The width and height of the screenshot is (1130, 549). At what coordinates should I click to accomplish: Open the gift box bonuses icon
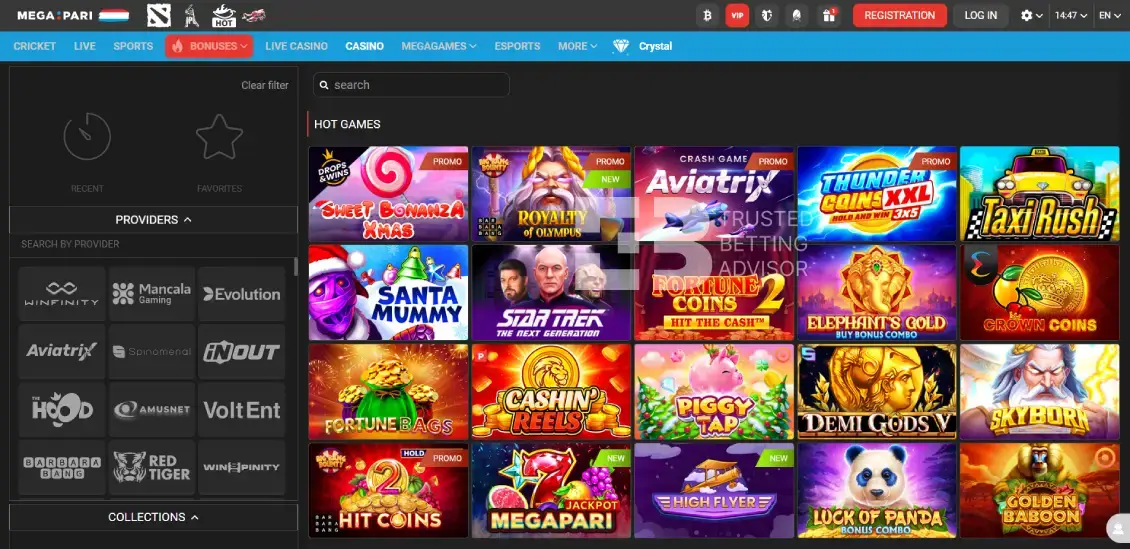829,15
